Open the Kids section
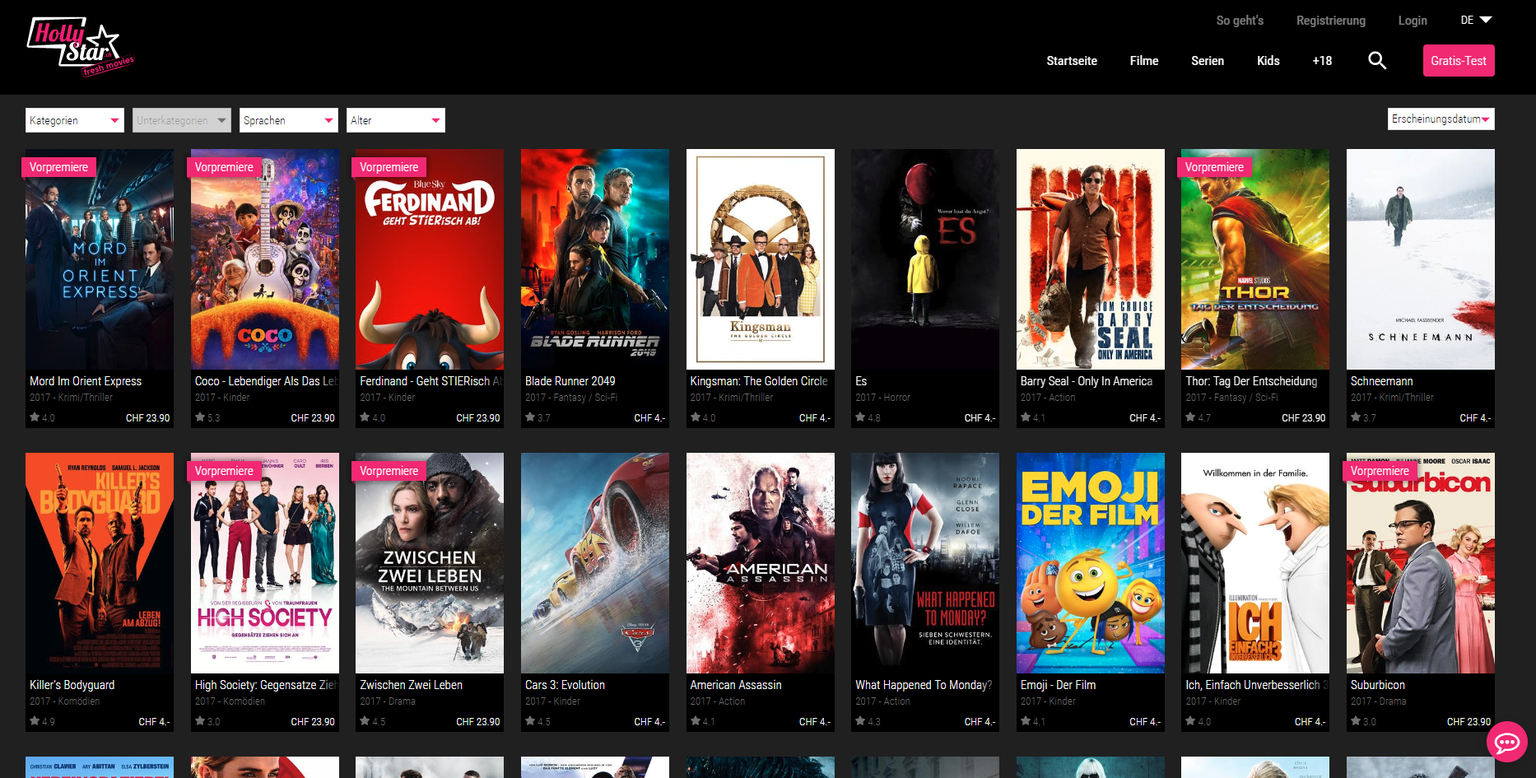This screenshot has width=1536, height=778. click(x=1268, y=60)
